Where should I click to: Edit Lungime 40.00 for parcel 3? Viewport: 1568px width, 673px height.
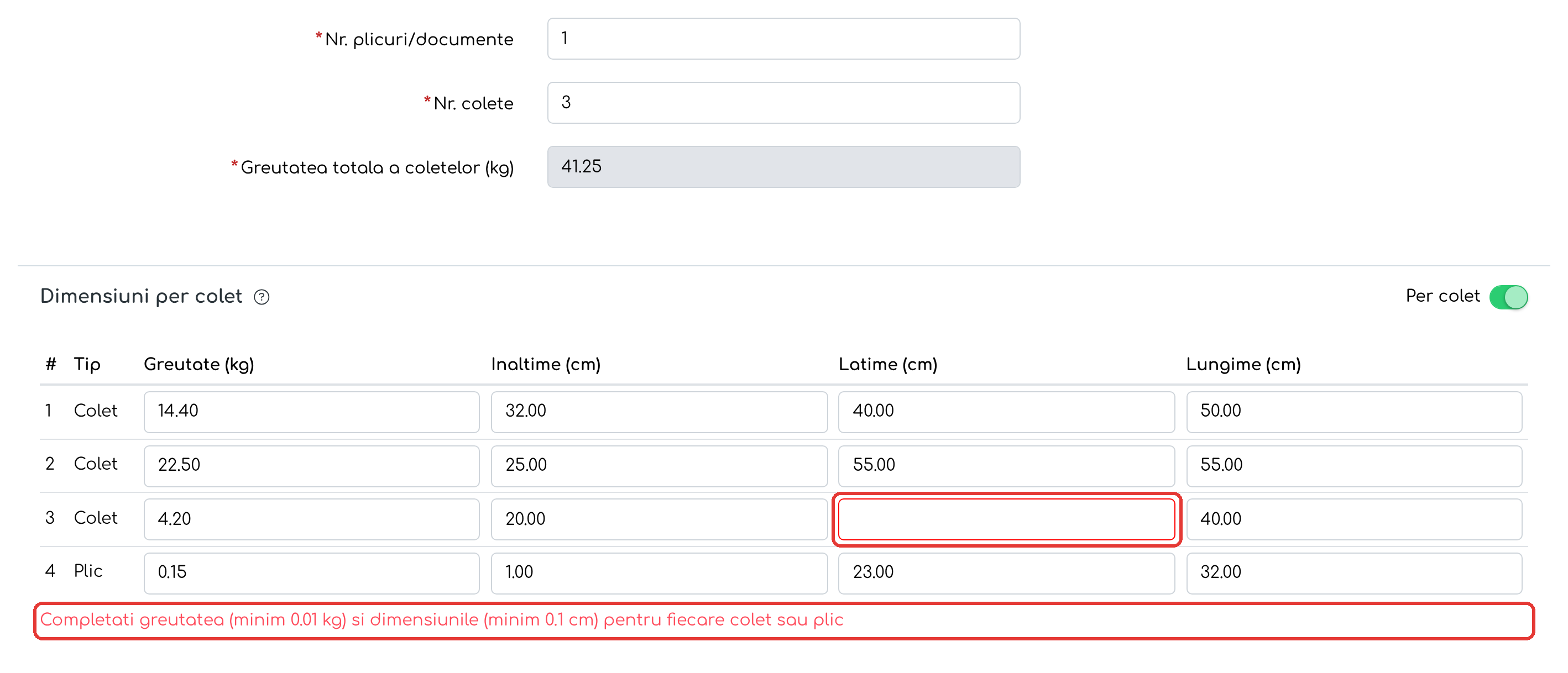pos(1355,519)
